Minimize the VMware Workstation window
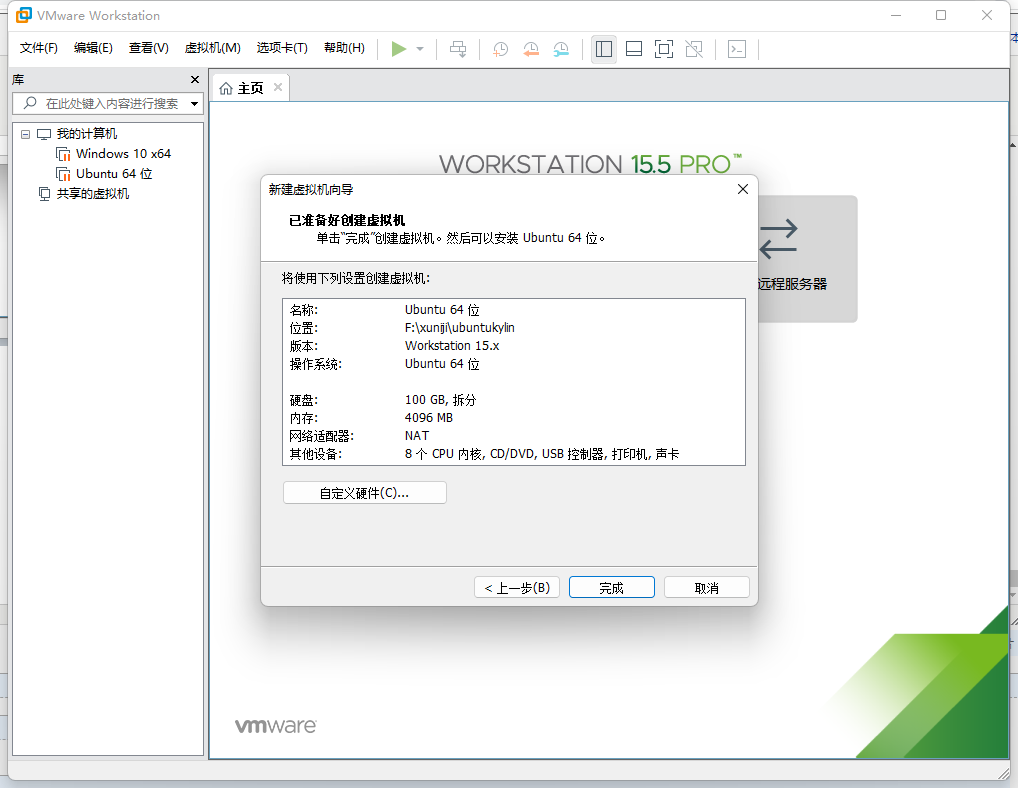Screen dimensions: 1018x788 896,15
